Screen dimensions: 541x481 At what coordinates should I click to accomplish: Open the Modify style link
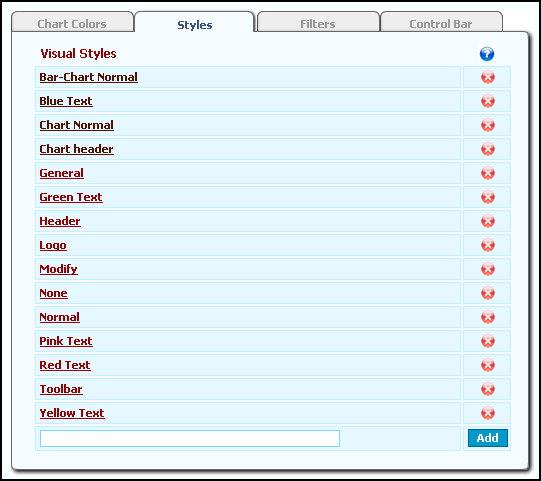tap(59, 269)
